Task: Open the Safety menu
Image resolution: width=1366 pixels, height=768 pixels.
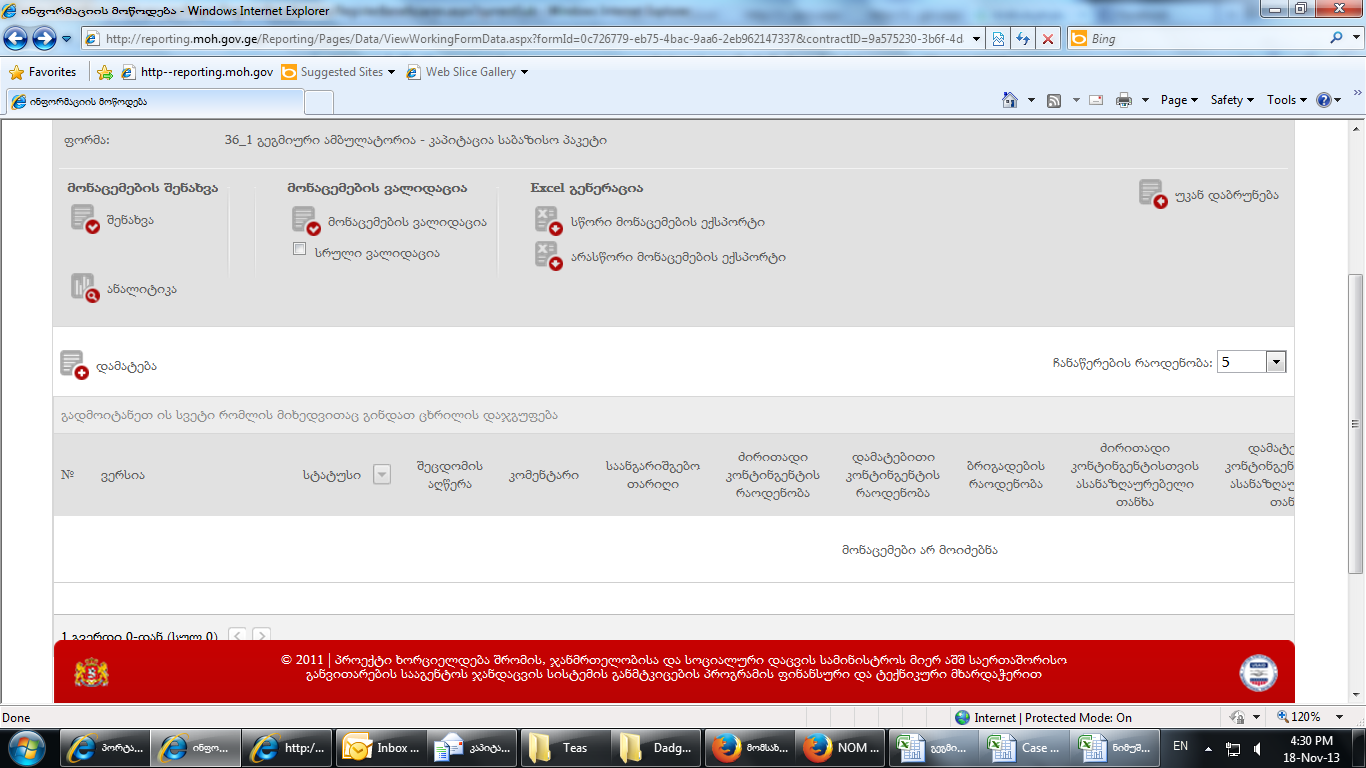Action: point(1231,100)
